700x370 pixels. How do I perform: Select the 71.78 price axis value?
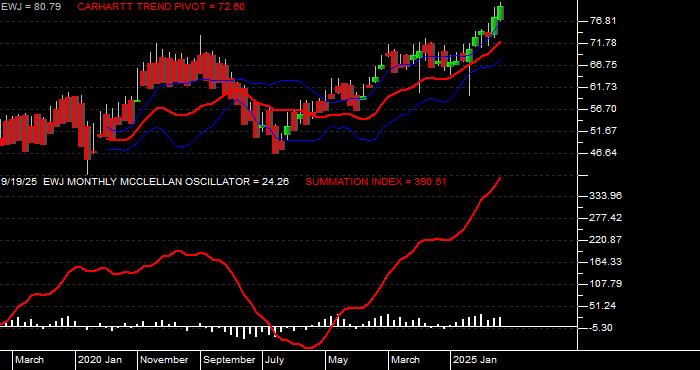point(604,43)
